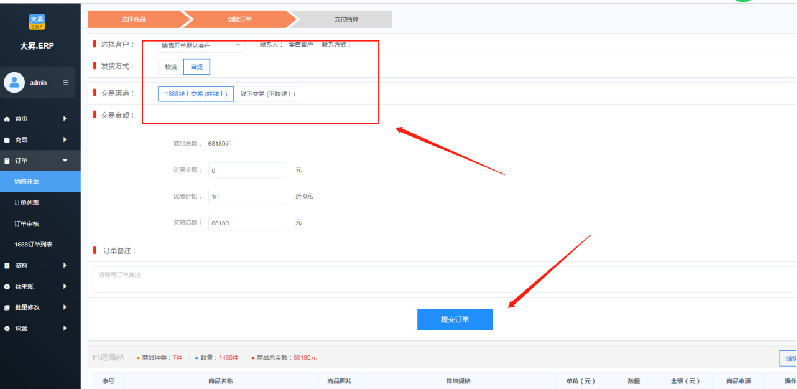Image resolution: width=797 pixels, height=389 pixels.
Task: Expand the 批量修改 menu arrow
Action: [x=65, y=307]
